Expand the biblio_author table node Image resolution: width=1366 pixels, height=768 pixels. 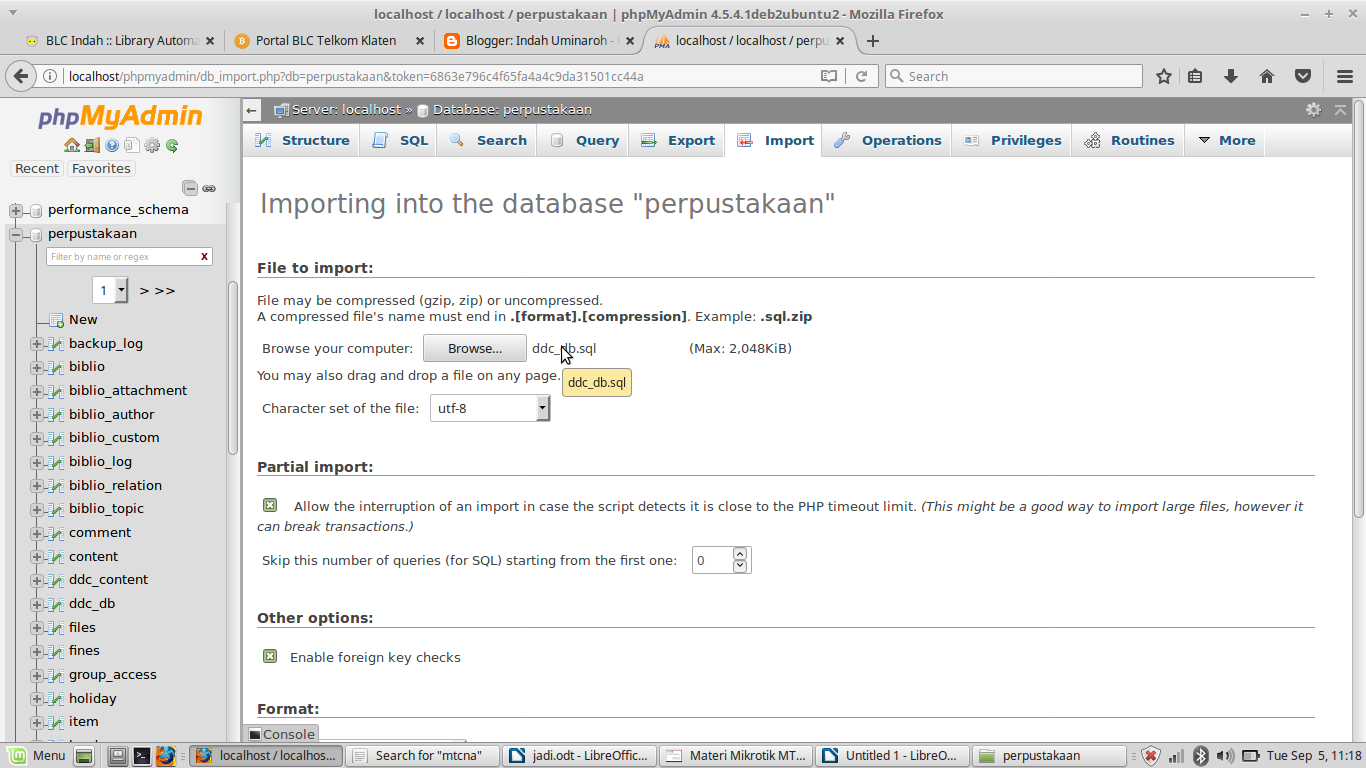(37, 415)
